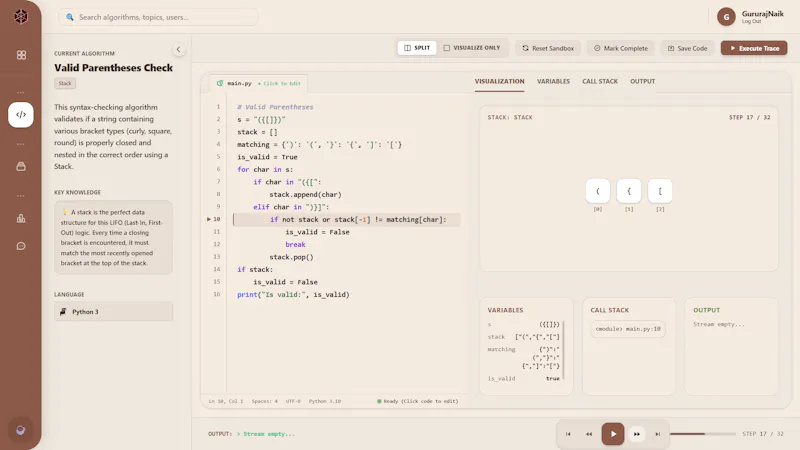Click code line 'stack.append(char)'

coord(305,194)
